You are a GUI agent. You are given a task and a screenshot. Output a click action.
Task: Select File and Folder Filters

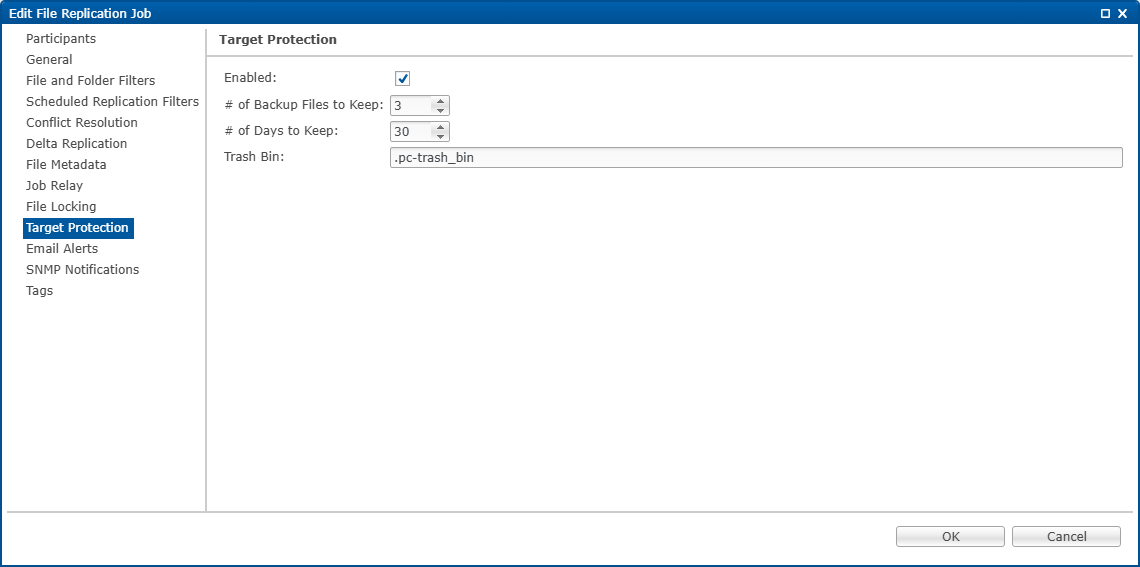pyautogui.click(x=91, y=81)
